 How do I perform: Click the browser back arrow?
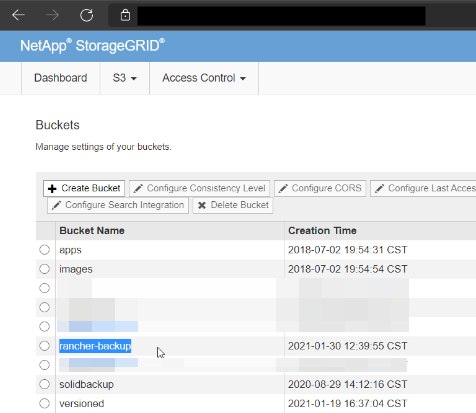tap(18, 15)
